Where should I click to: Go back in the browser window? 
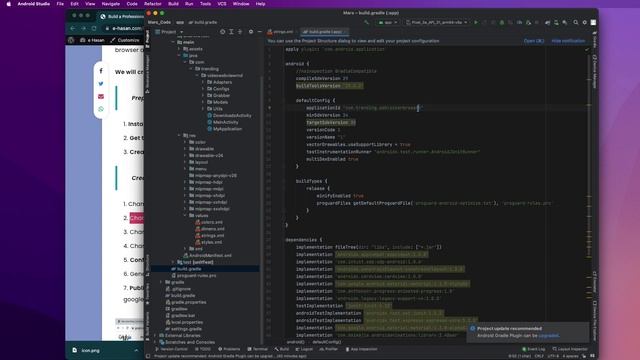(x=73, y=28)
